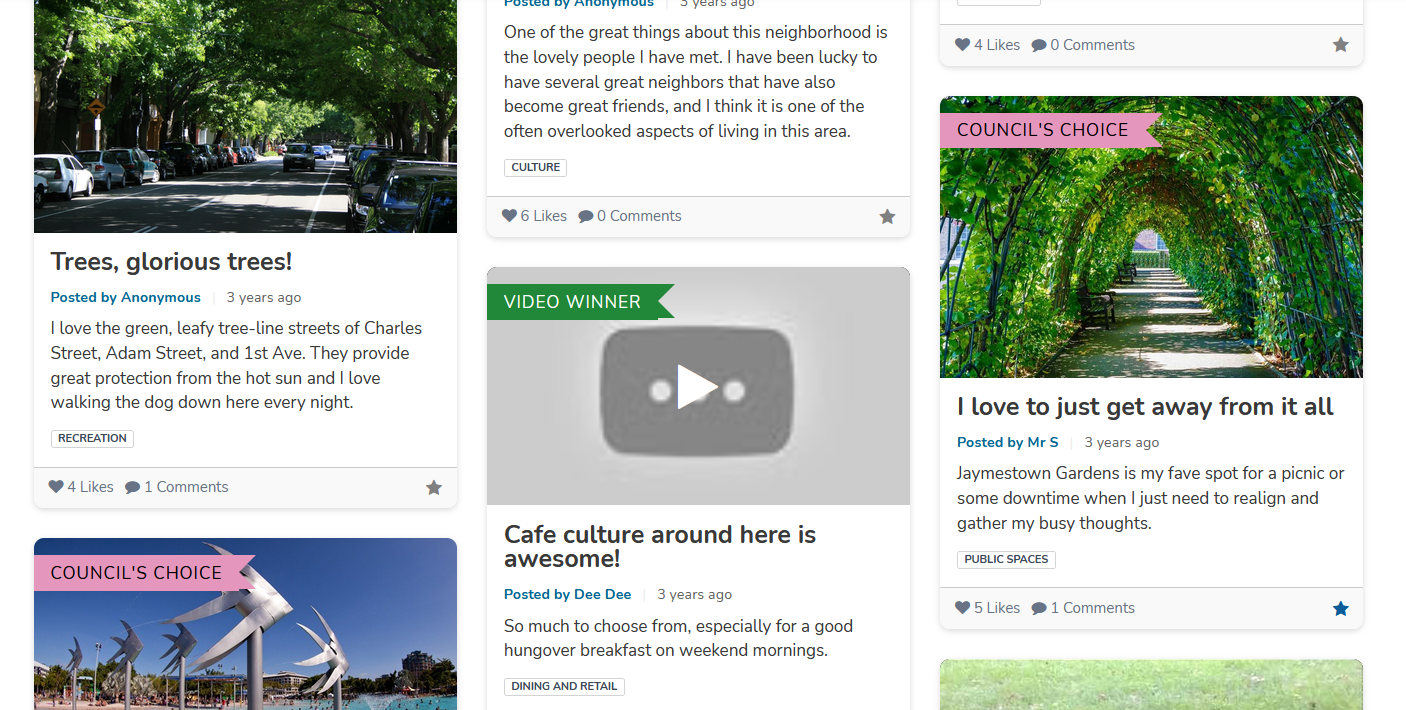Click 3 years ago under Cafe culture title
Image resolution: width=1406 pixels, height=710 pixels.
point(695,594)
